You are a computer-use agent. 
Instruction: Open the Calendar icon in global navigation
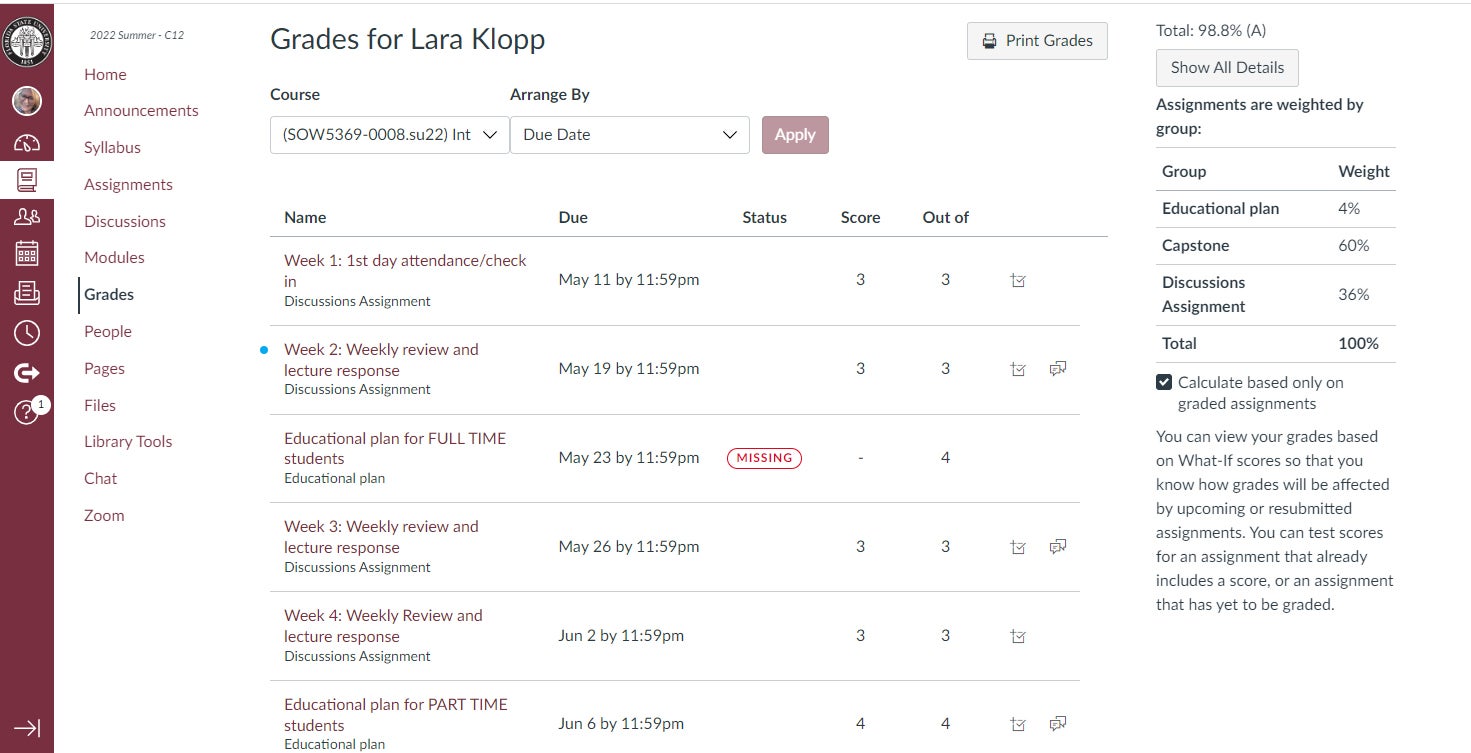[27, 253]
